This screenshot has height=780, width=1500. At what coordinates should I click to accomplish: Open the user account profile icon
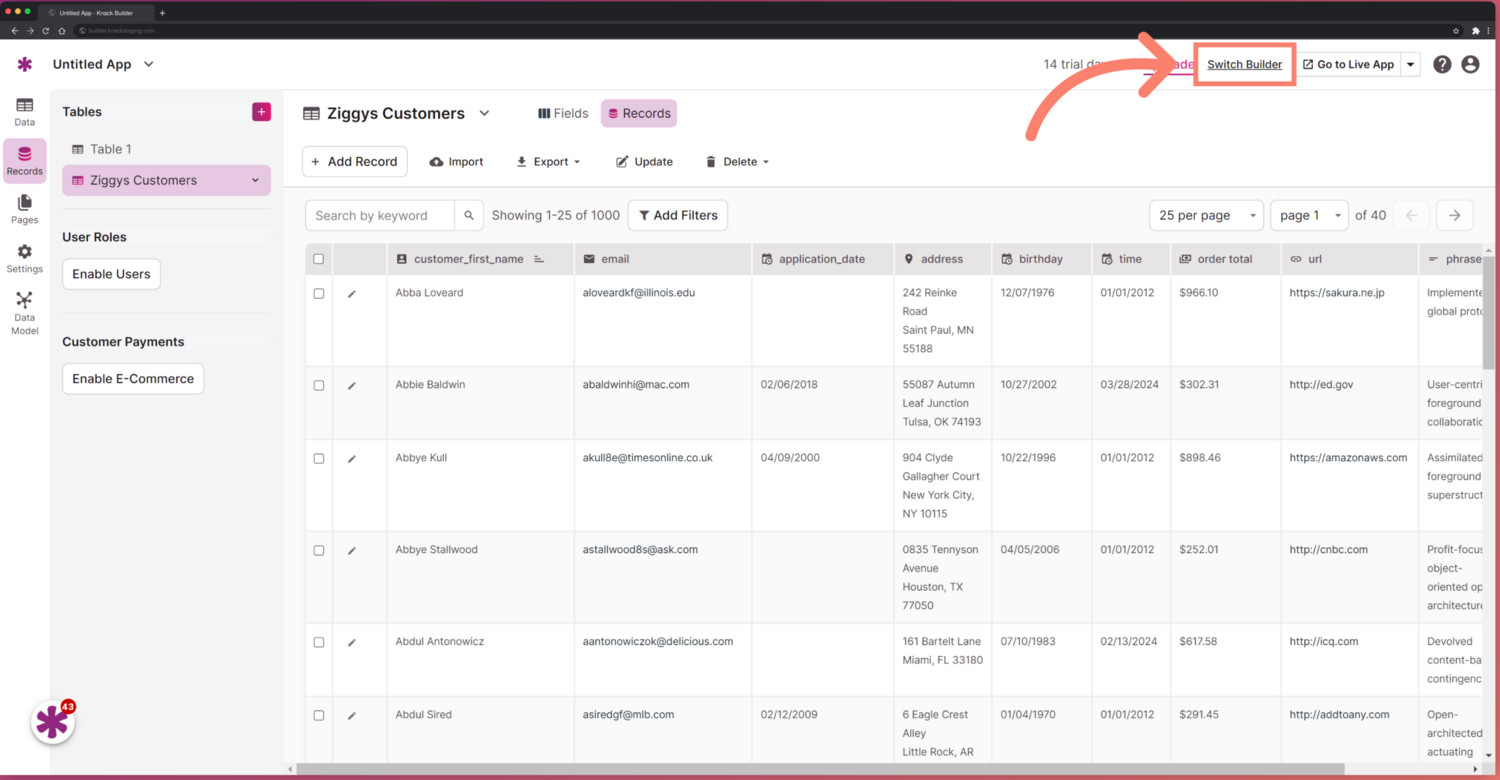click(x=1470, y=64)
